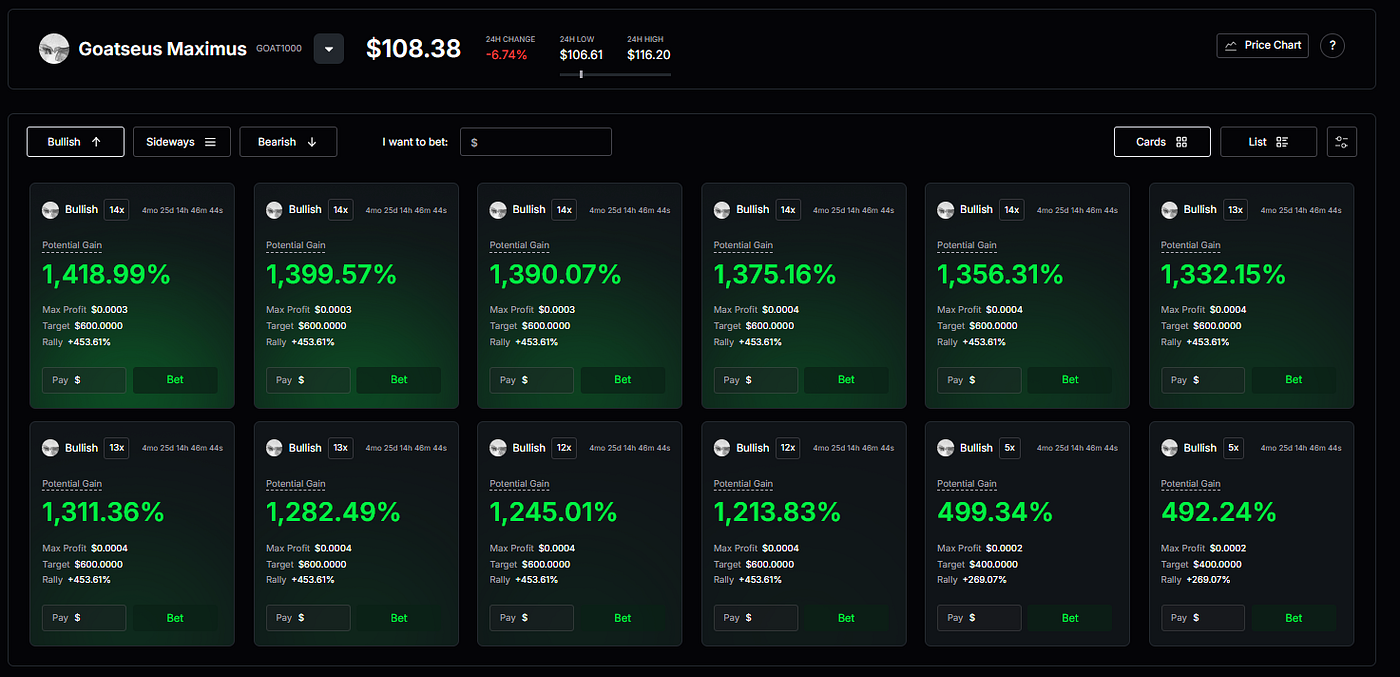Image resolution: width=1400 pixels, height=677 pixels.
Task: Select the Sideways filter
Action: 182,142
